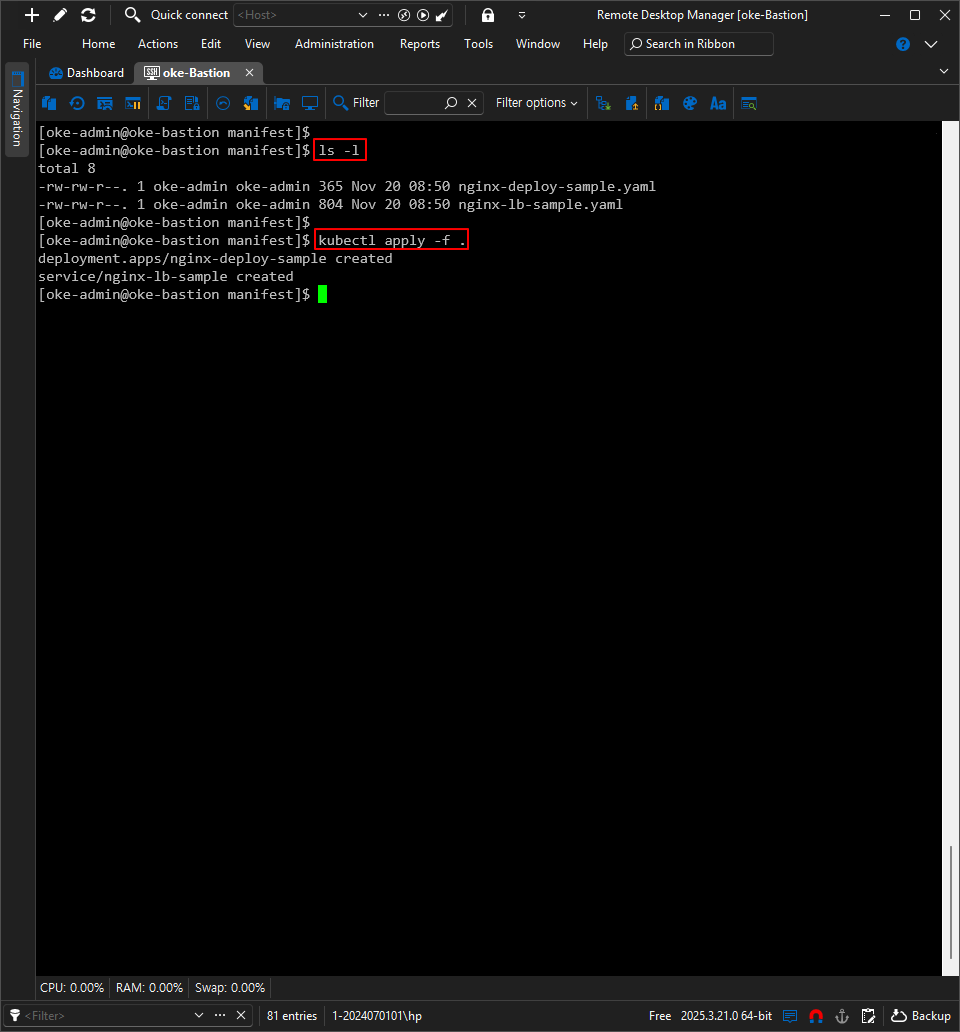
Task: Click the pencil edit icon in the title bar
Action: pyautogui.click(x=60, y=15)
